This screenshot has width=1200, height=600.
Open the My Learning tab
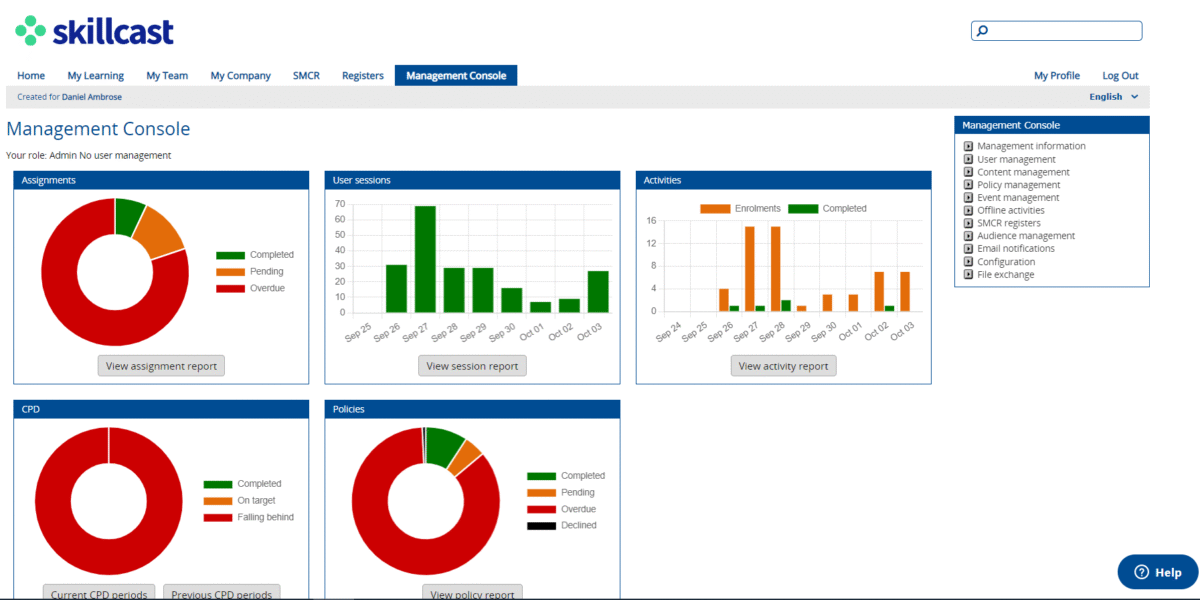(96, 75)
